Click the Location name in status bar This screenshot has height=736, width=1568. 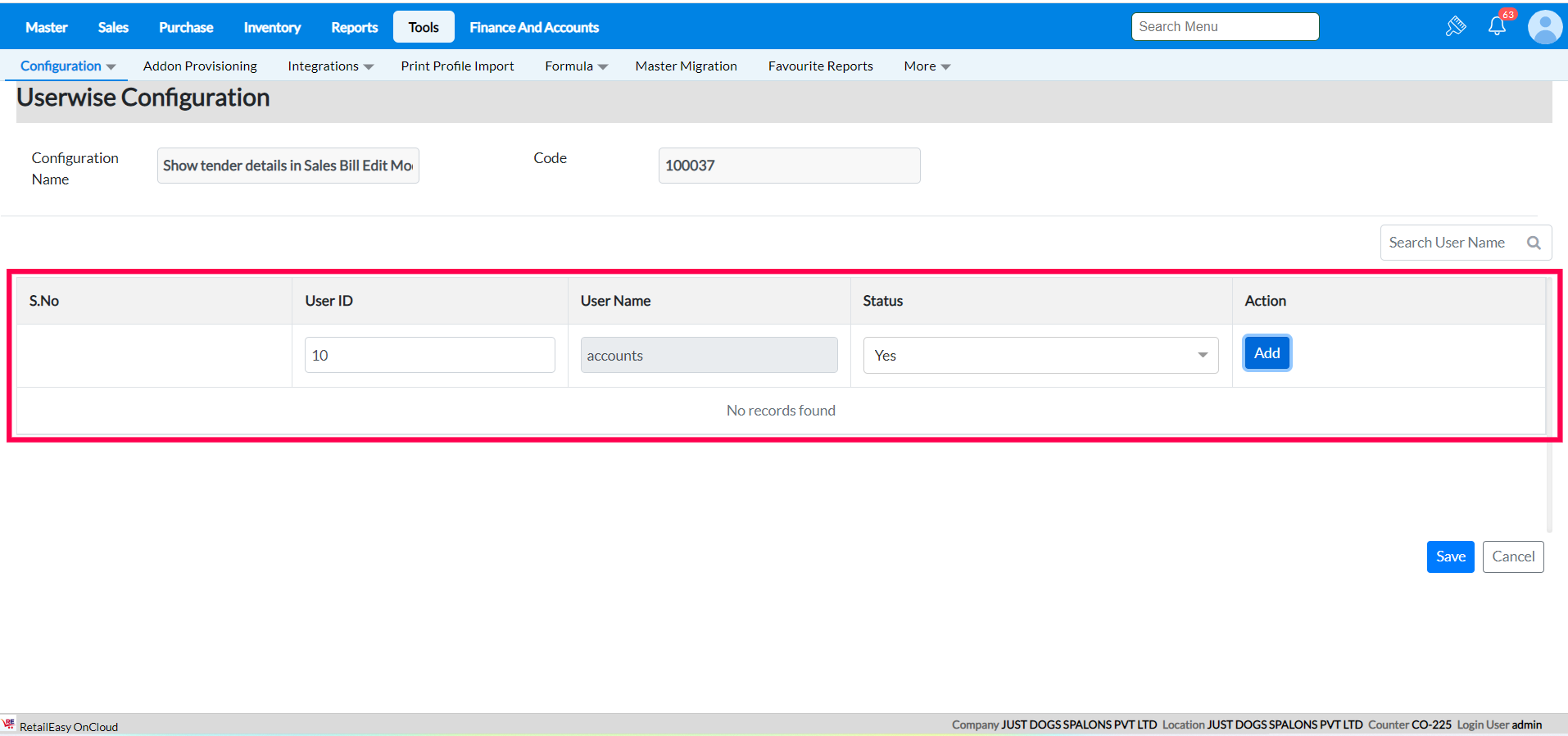click(x=1262, y=725)
